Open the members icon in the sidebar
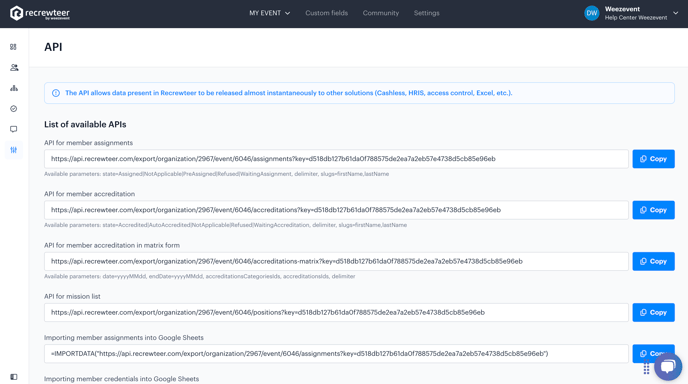The width and height of the screenshot is (688, 384). click(x=14, y=68)
